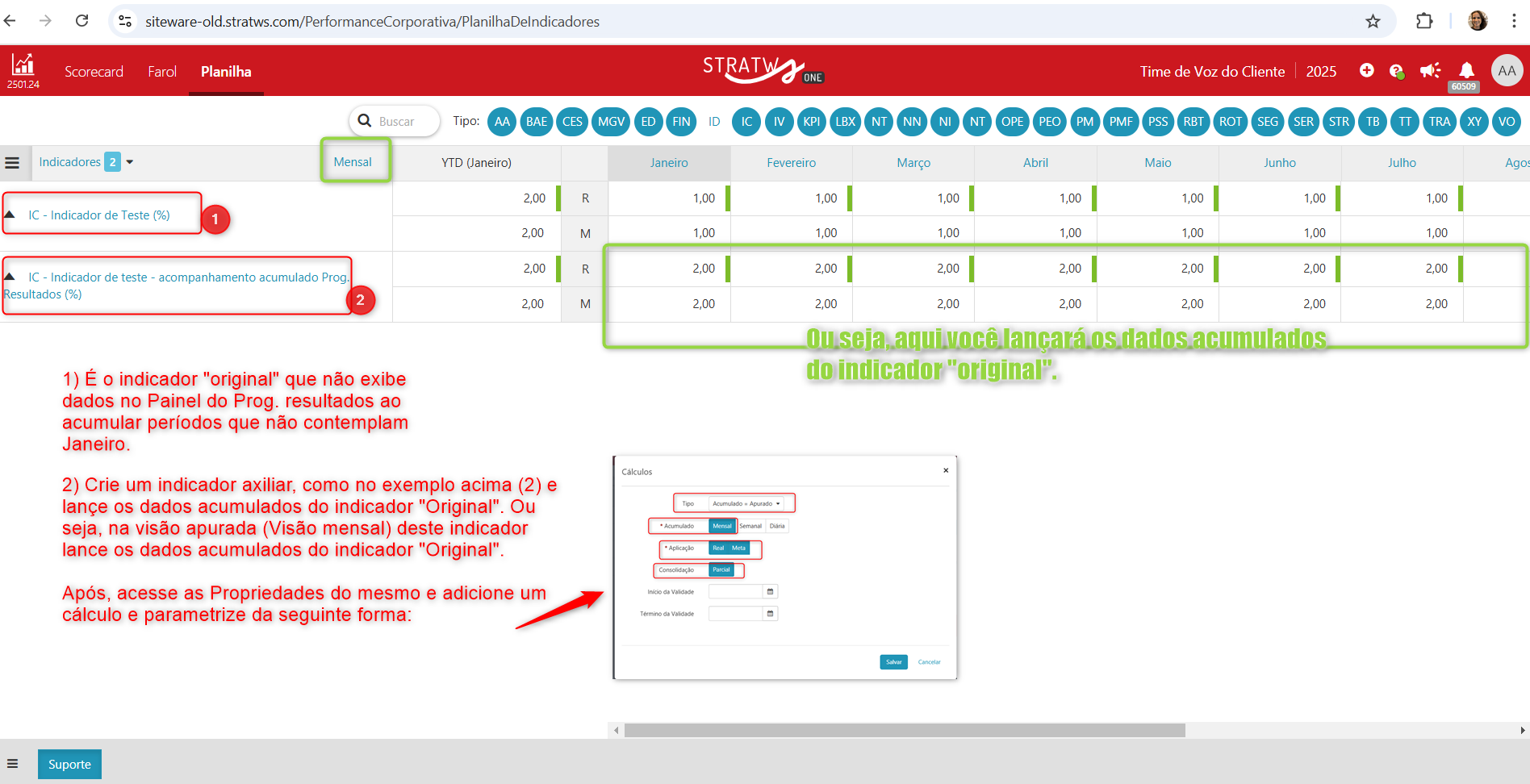This screenshot has width=1530, height=784.
Task: Open the IC - Indicador de Teste (%) link
Action: [x=99, y=215]
